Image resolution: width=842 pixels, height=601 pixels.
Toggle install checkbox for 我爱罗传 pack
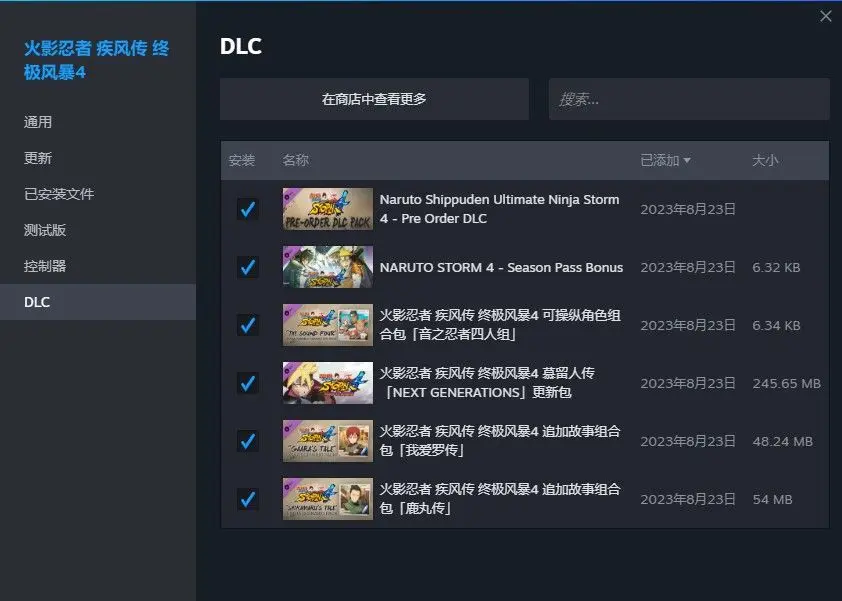(x=248, y=441)
